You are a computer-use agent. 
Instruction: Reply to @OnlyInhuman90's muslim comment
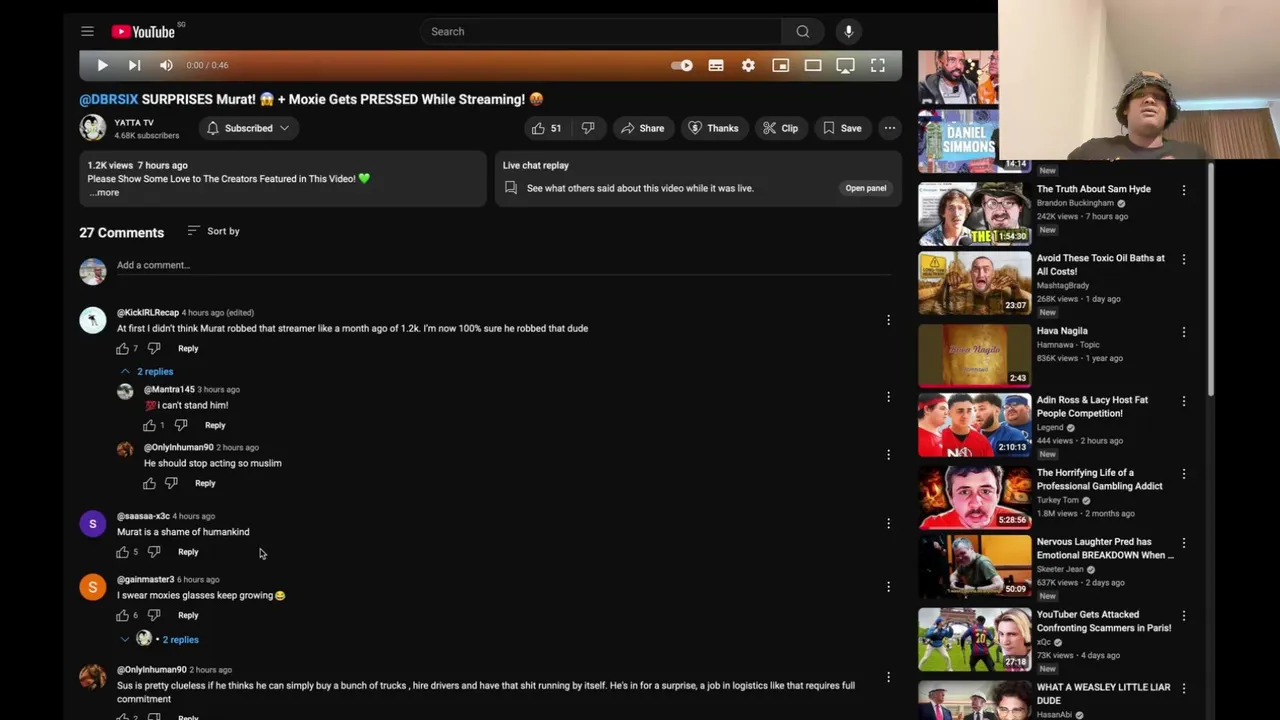(205, 484)
